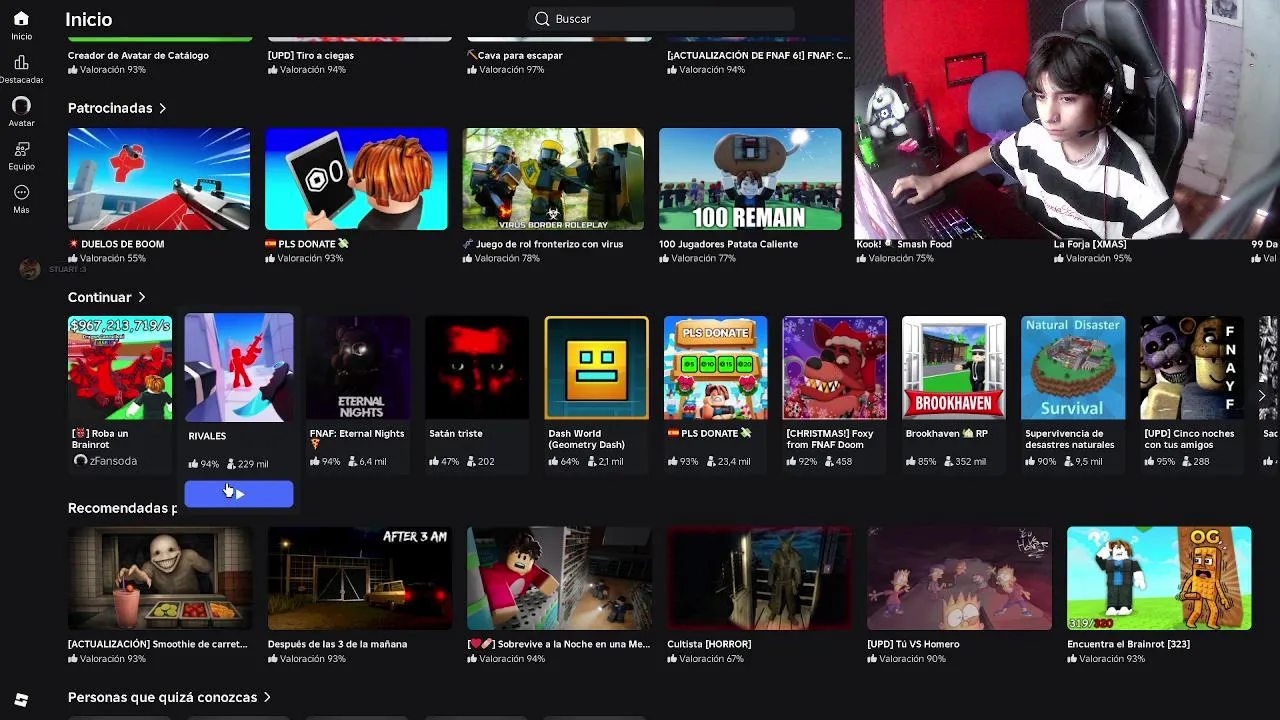Click the Roblox Studio icon at sidebar bottom
Viewport: 1280px width, 720px height.
pos(21,700)
